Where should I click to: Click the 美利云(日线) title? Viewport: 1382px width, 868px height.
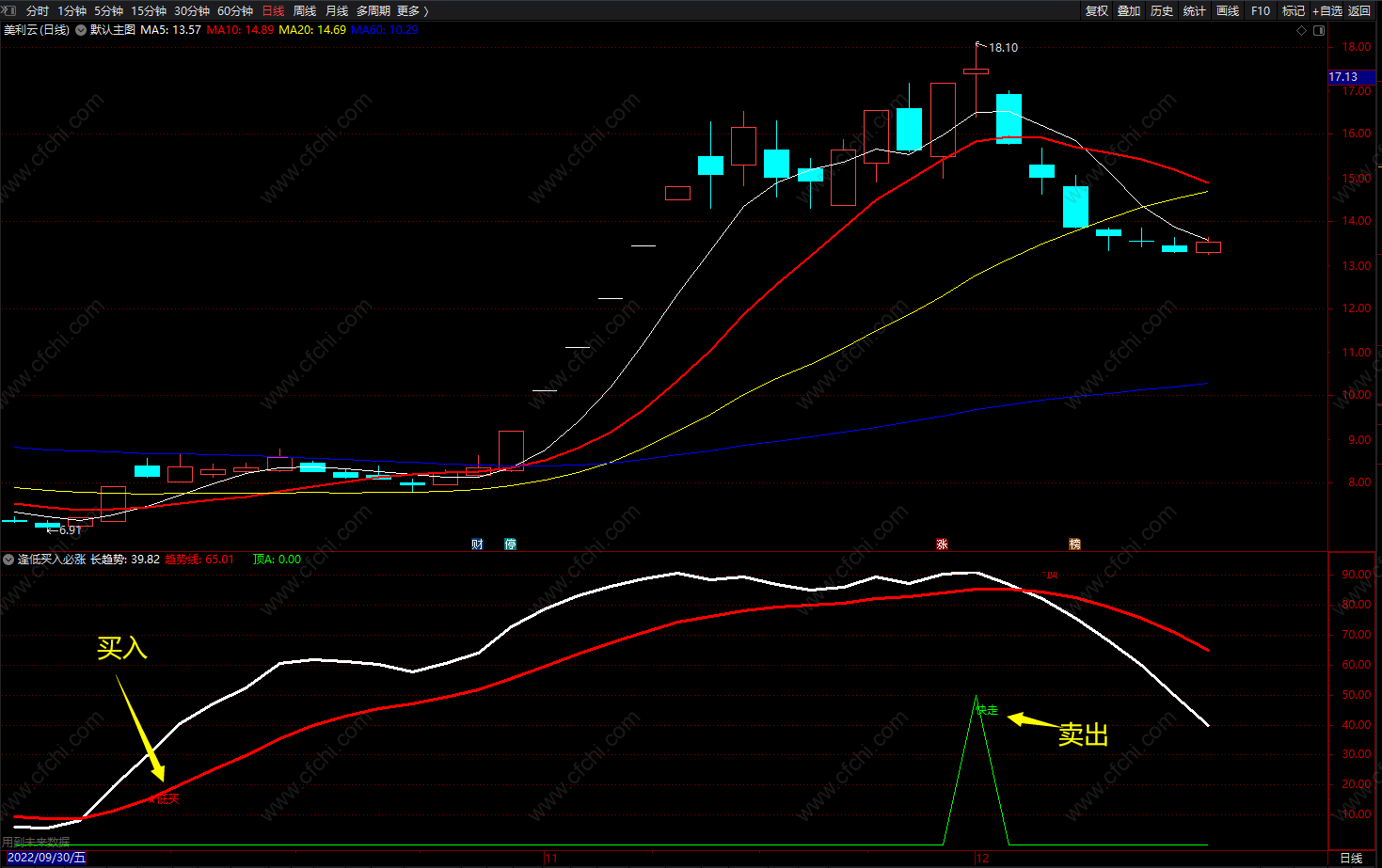point(37,30)
